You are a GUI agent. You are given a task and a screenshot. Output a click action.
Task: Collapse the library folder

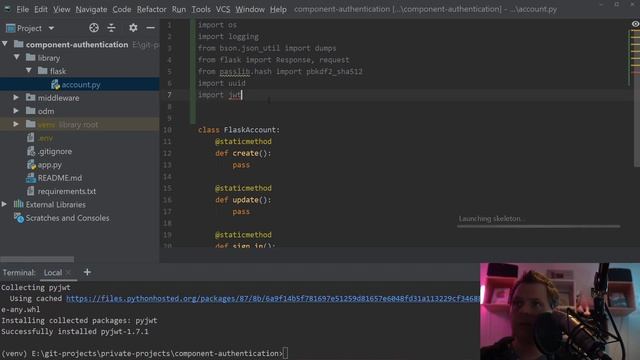pyautogui.click(x=17, y=57)
